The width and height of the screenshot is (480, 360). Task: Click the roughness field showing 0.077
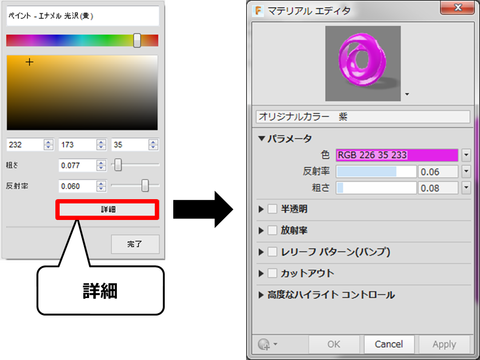coord(77,165)
